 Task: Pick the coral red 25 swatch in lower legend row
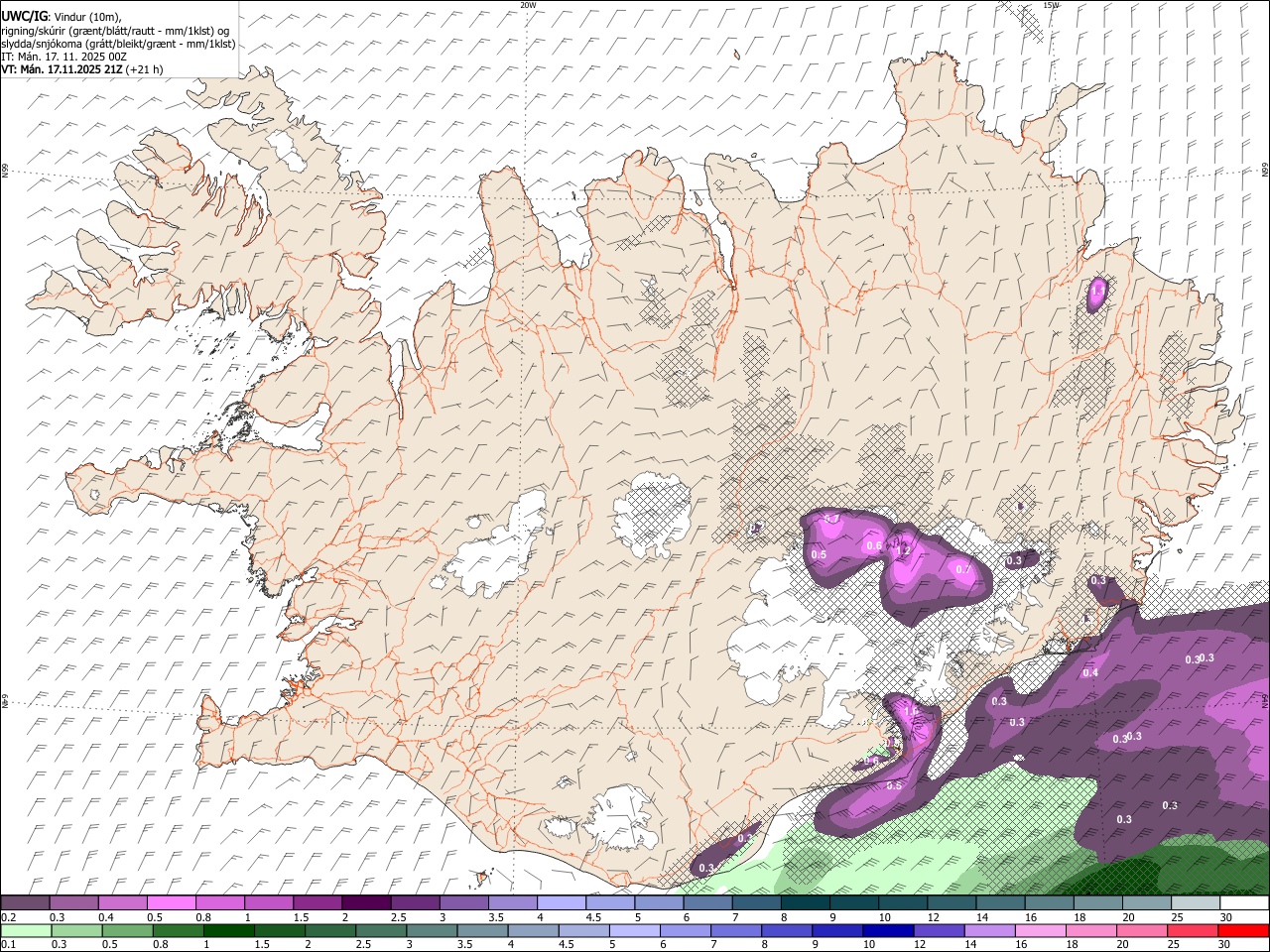[x=1194, y=930]
